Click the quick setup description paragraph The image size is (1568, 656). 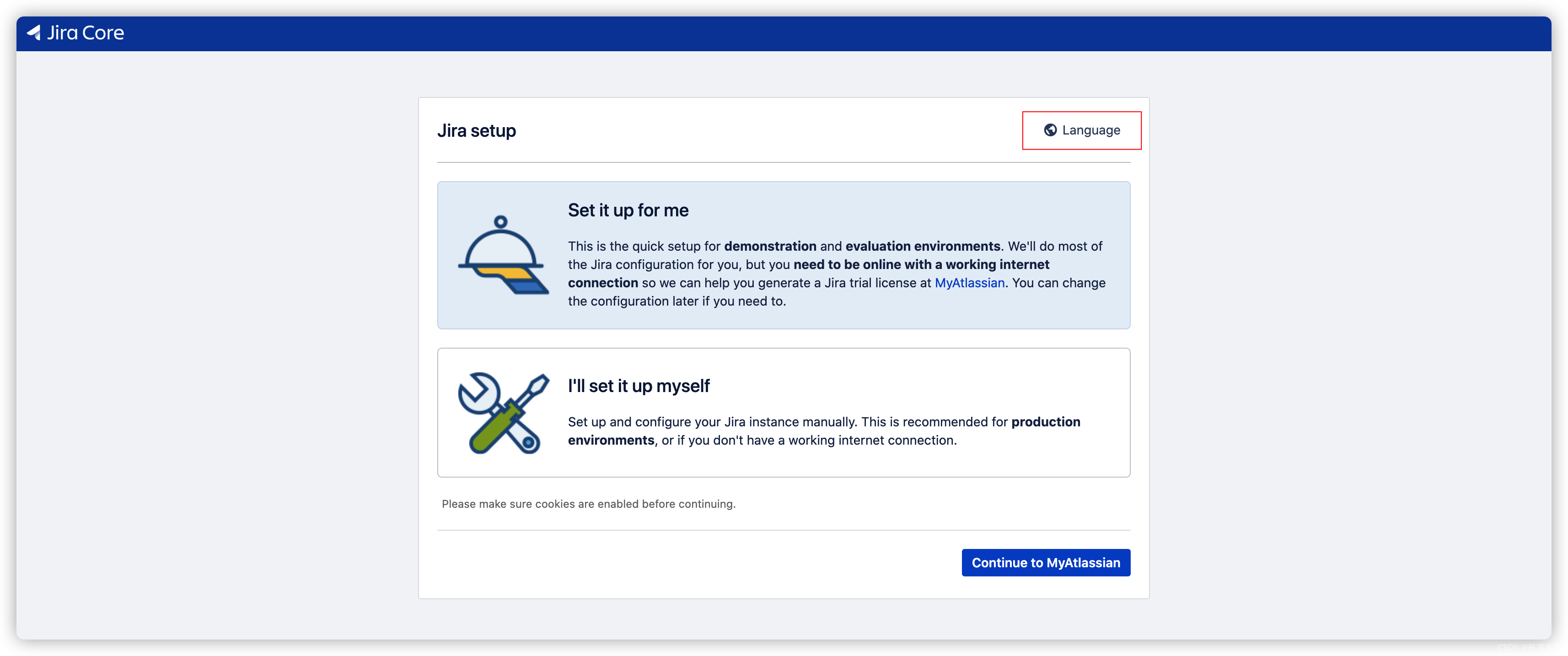click(836, 274)
